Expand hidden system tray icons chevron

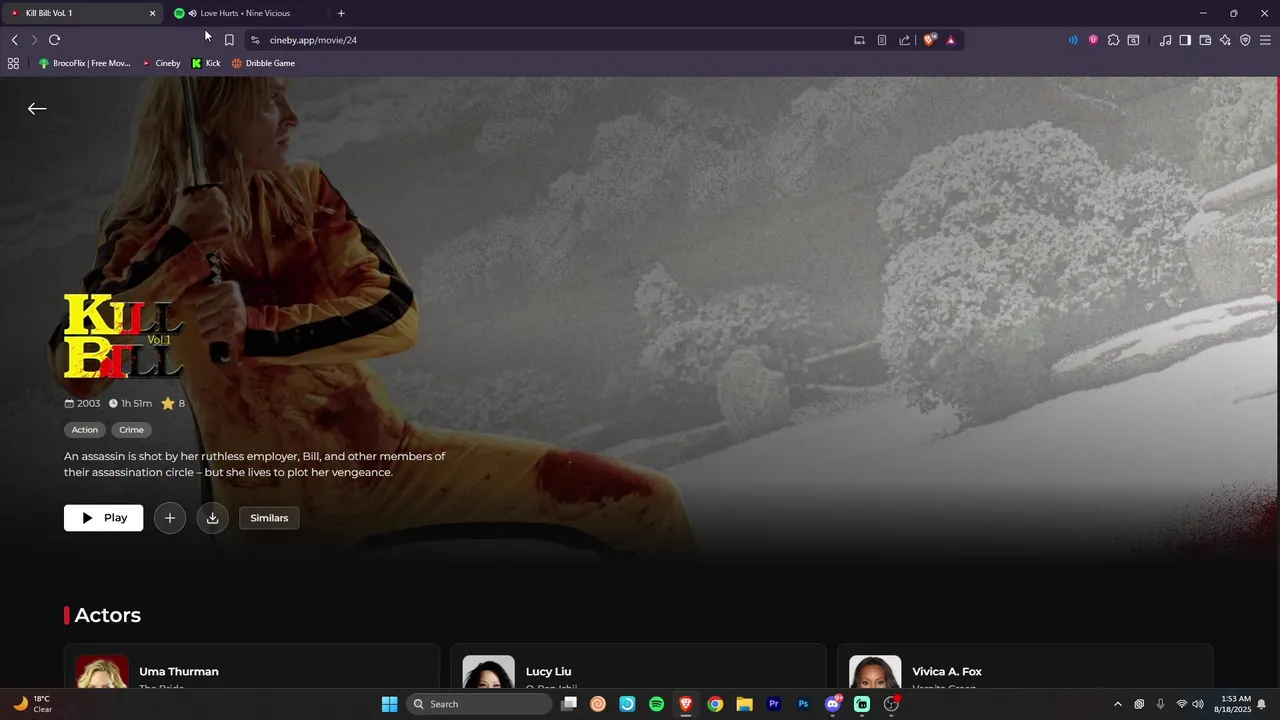point(1118,704)
